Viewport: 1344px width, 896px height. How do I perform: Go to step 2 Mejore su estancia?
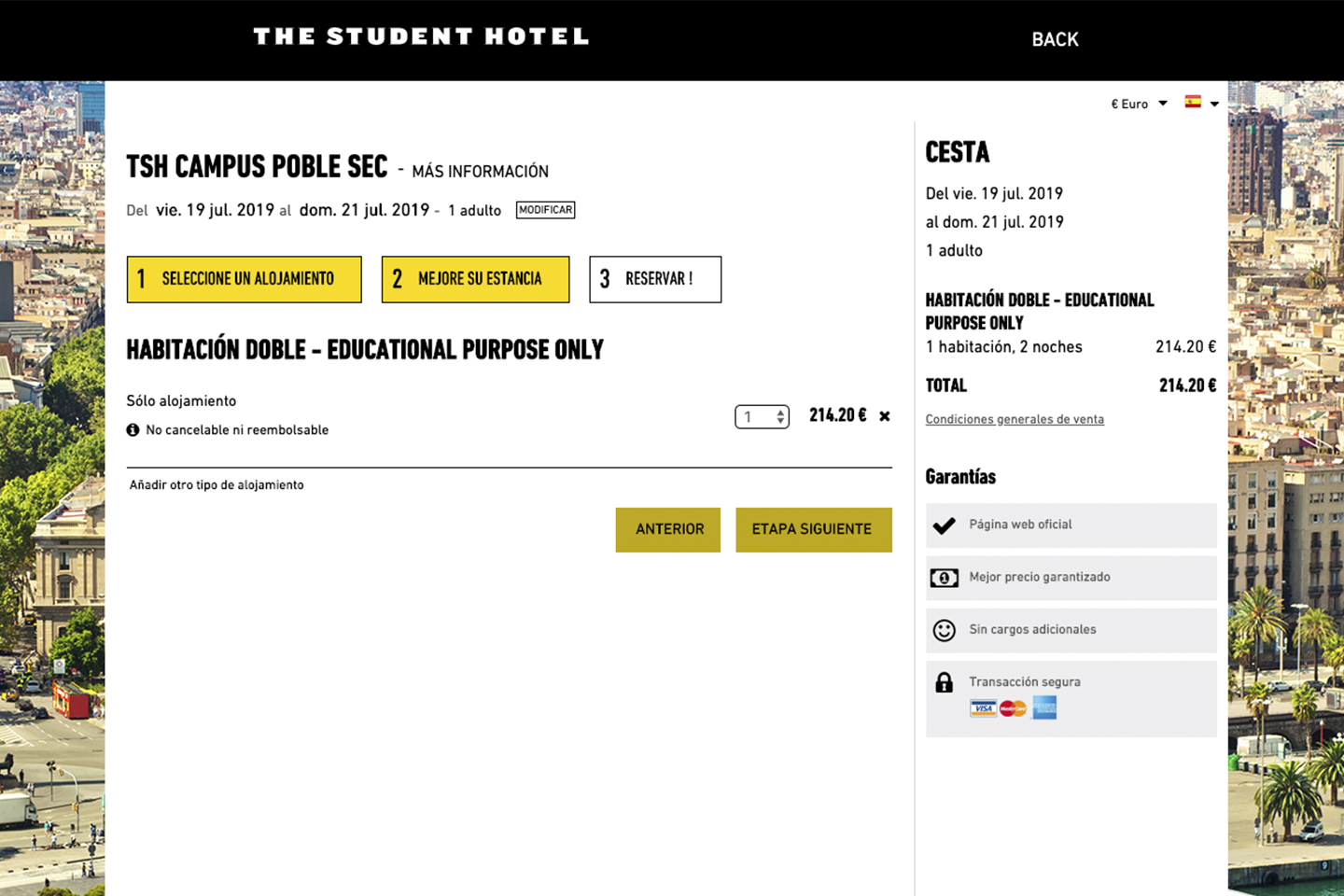coord(475,279)
